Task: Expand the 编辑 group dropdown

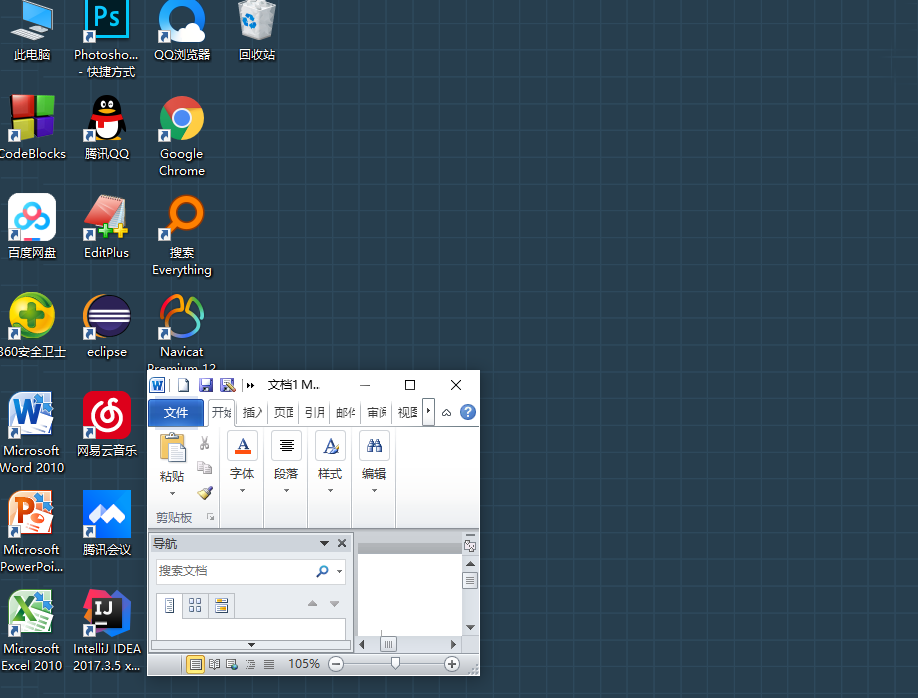Action: click(x=374, y=491)
